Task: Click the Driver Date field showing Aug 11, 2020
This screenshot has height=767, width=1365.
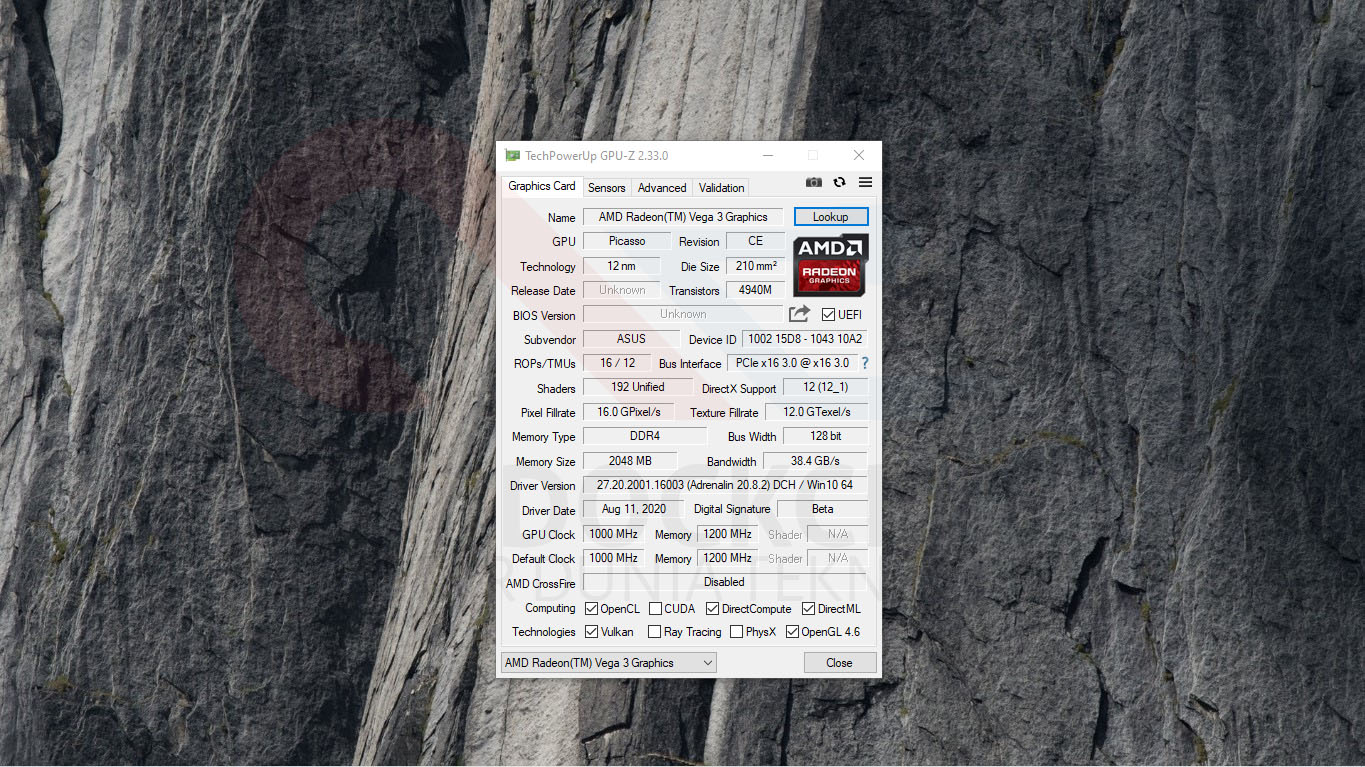Action: pos(634,509)
